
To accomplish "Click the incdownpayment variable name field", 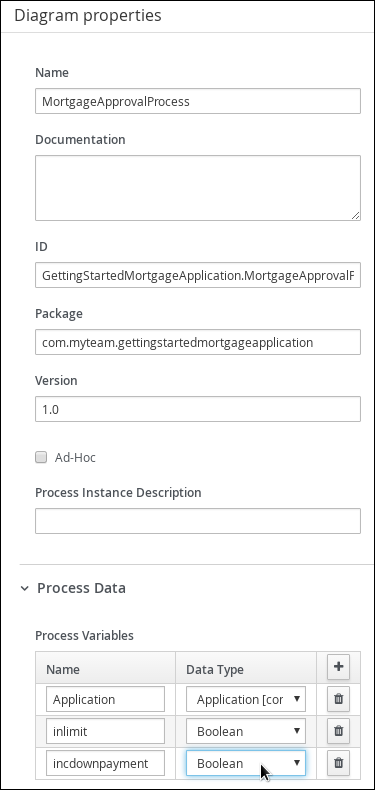I will (x=105, y=763).
